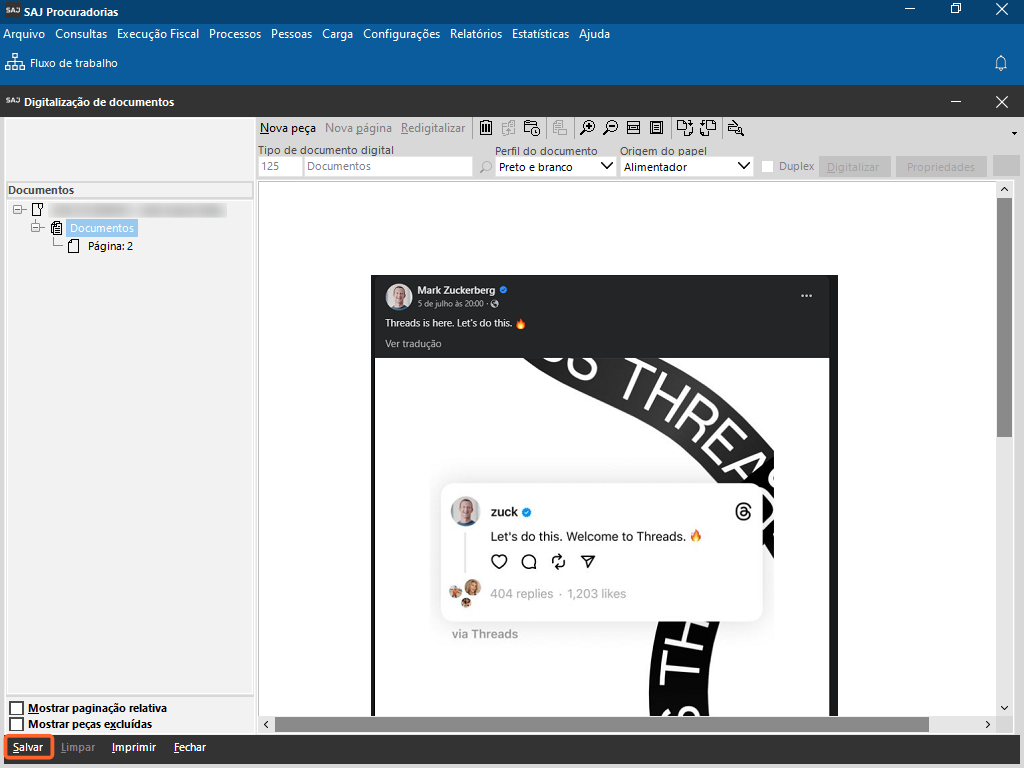Collapse the Documentos tree node

tap(37, 228)
